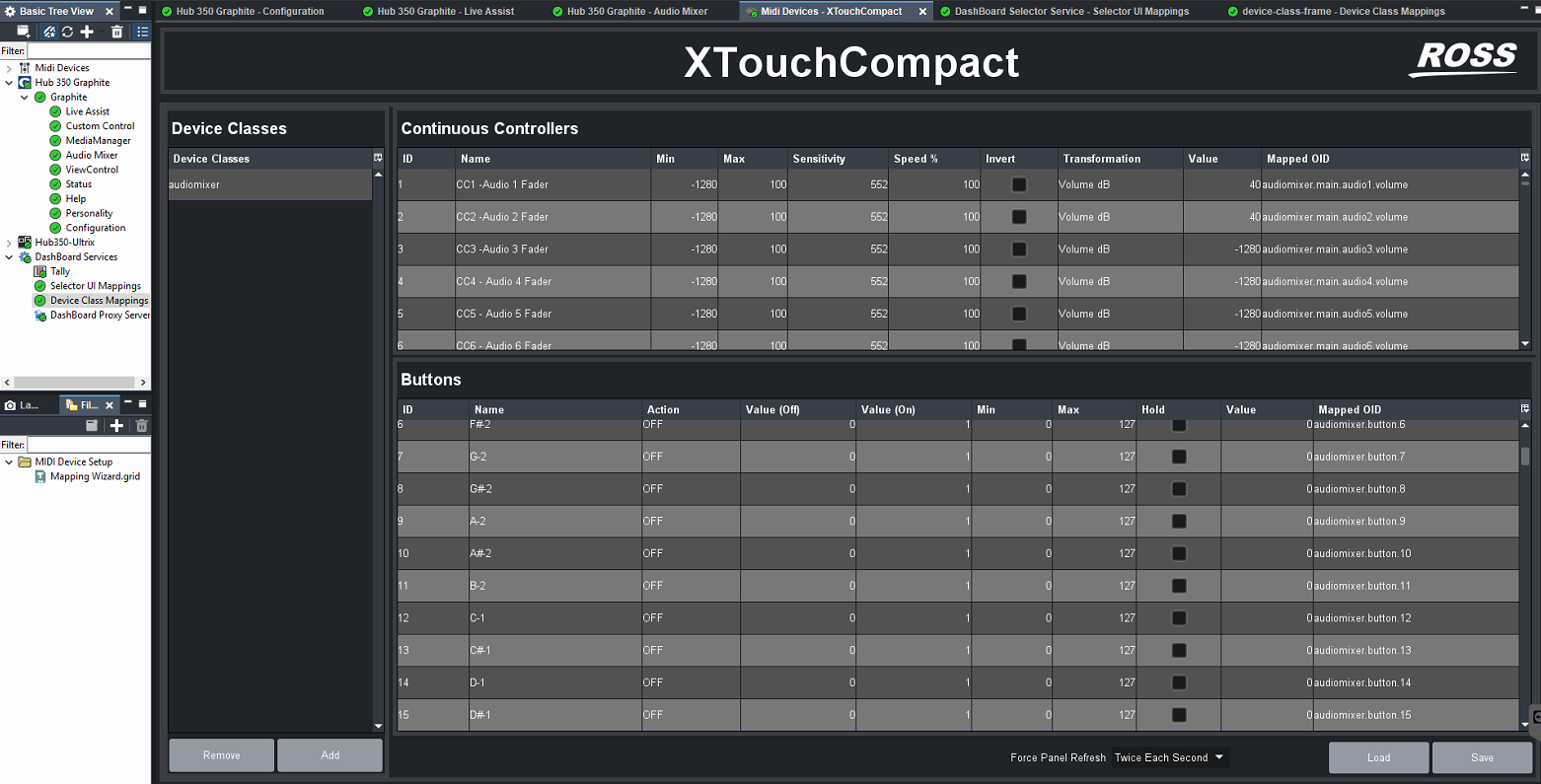The width and height of the screenshot is (1541, 784).
Task: Click the trash delete icon in tree toolbar
Action: click(x=117, y=32)
